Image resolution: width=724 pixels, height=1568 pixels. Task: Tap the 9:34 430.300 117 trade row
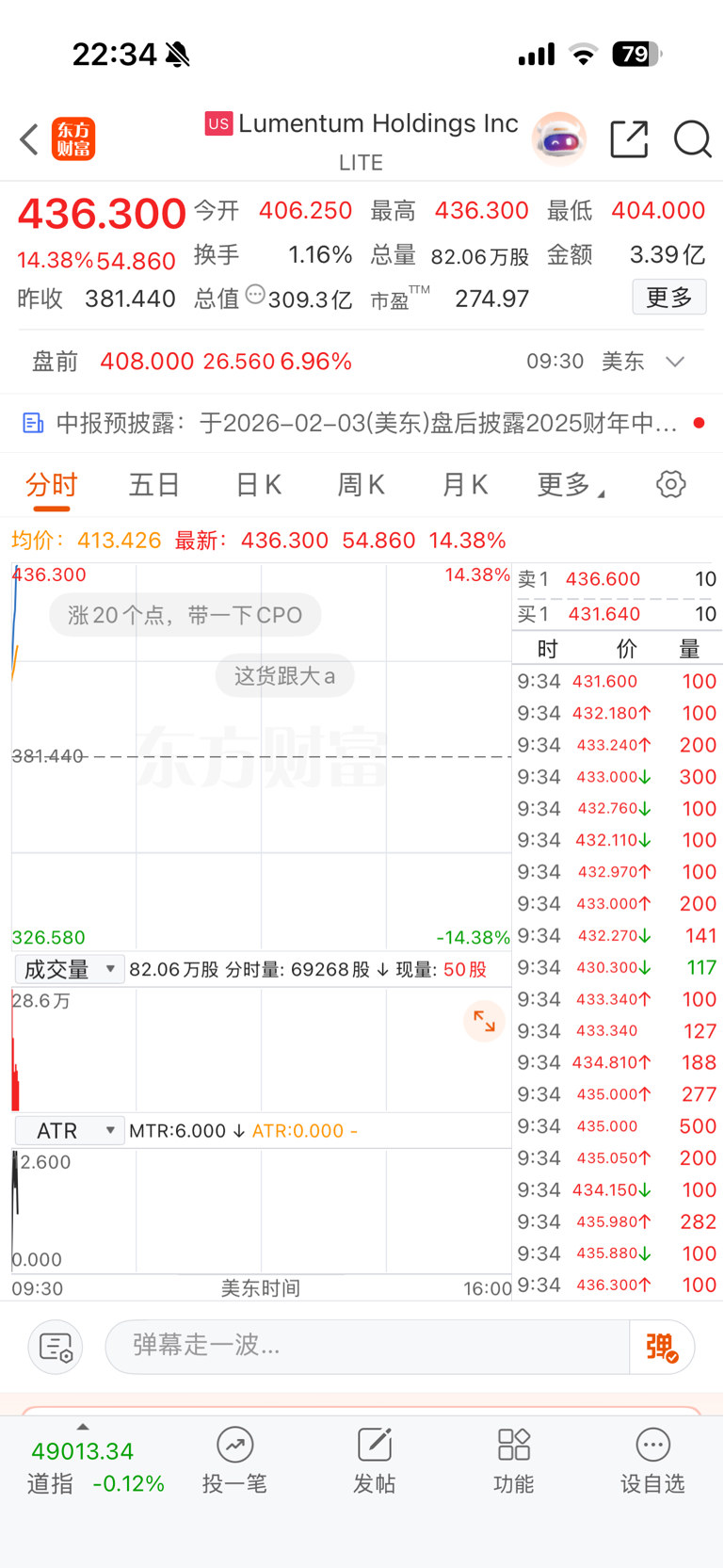(x=618, y=967)
